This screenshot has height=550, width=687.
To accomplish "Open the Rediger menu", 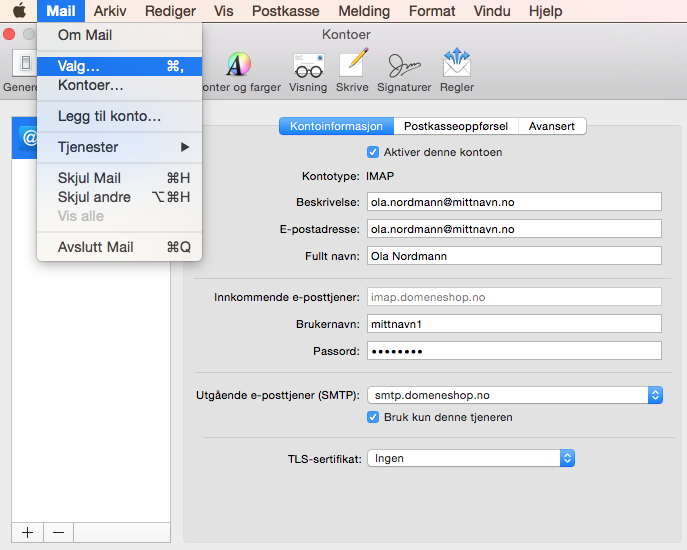I will pyautogui.click(x=170, y=11).
